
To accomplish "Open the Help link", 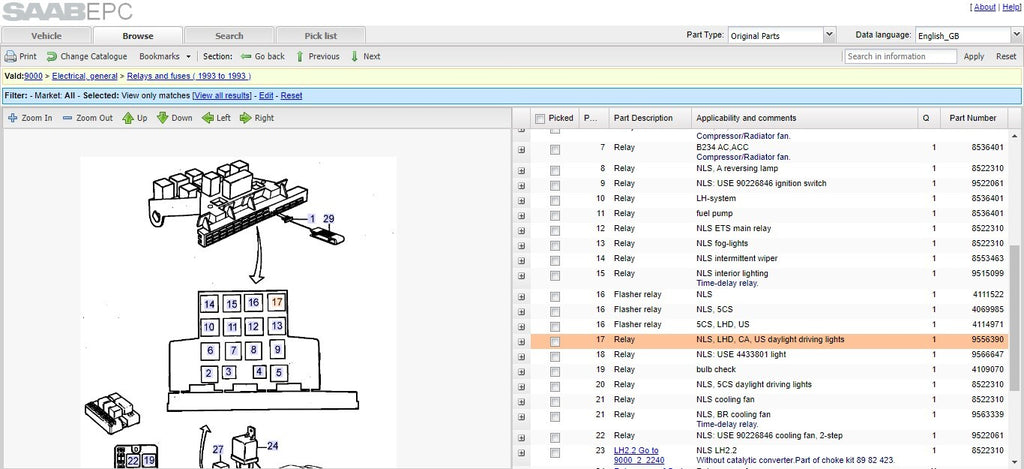I will [x=1010, y=7].
